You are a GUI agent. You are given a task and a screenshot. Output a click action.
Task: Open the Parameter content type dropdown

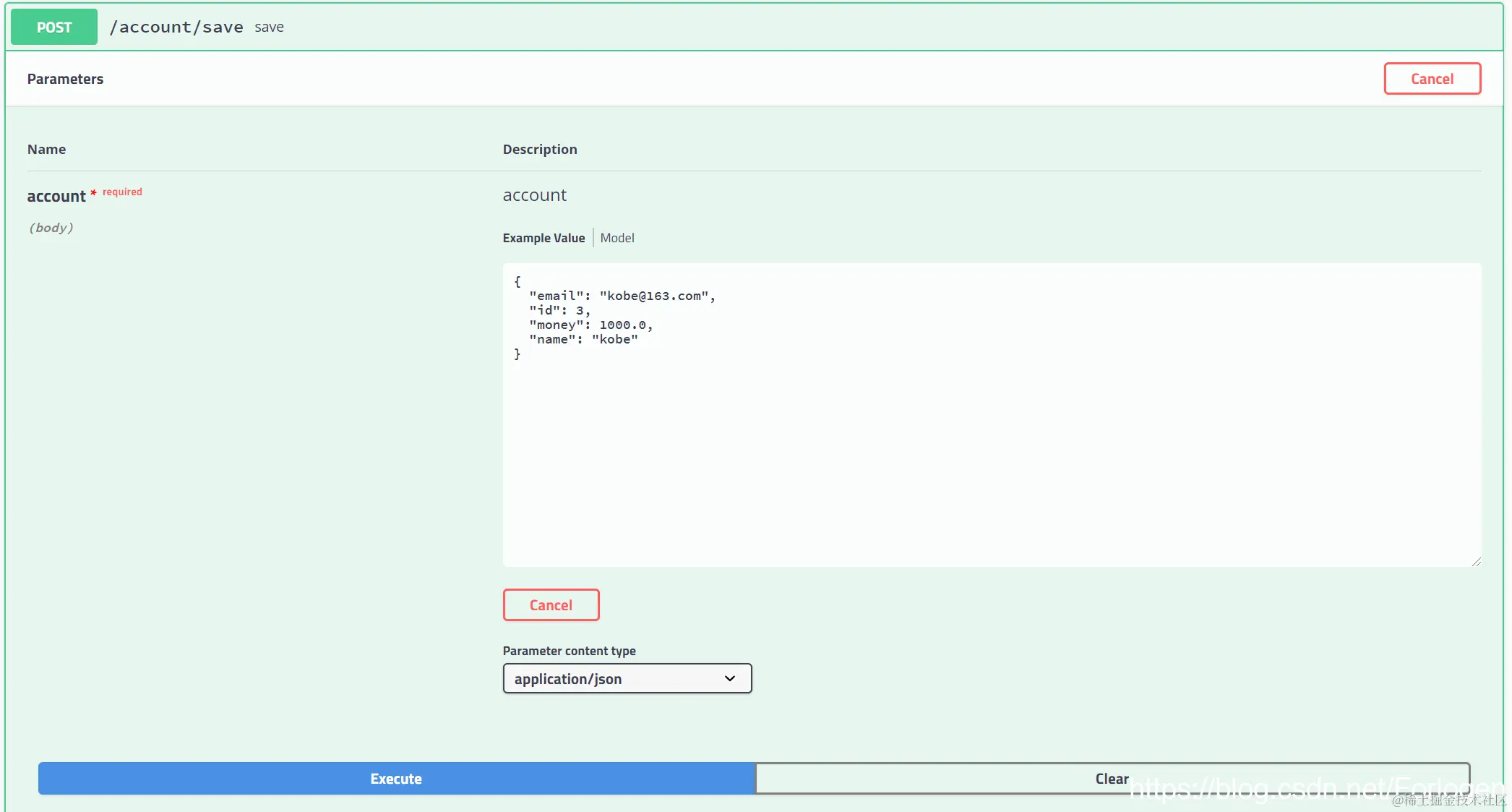click(x=627, y=678)
